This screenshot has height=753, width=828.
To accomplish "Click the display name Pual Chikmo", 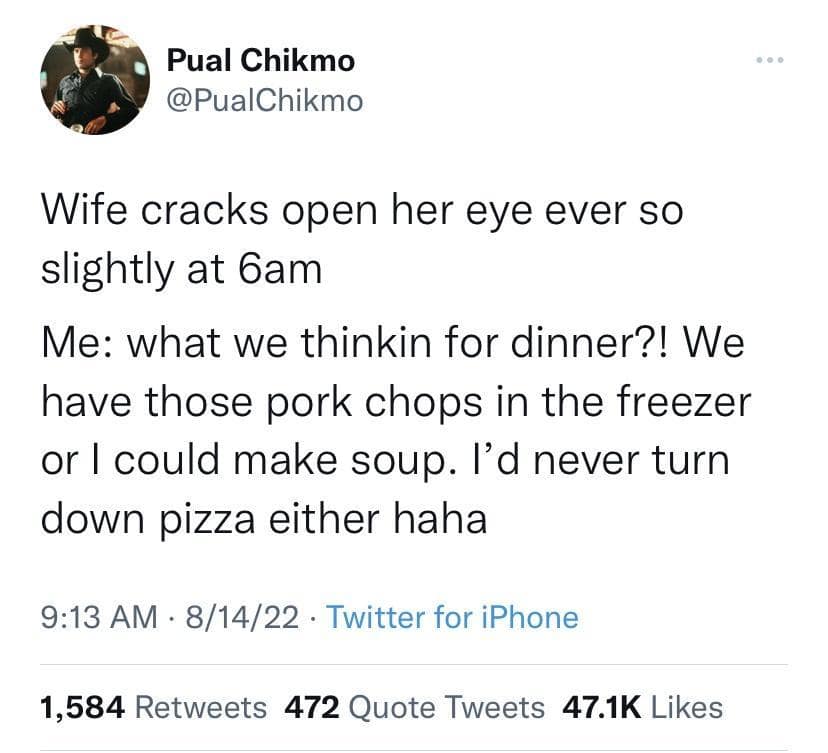I will point(260,60).
